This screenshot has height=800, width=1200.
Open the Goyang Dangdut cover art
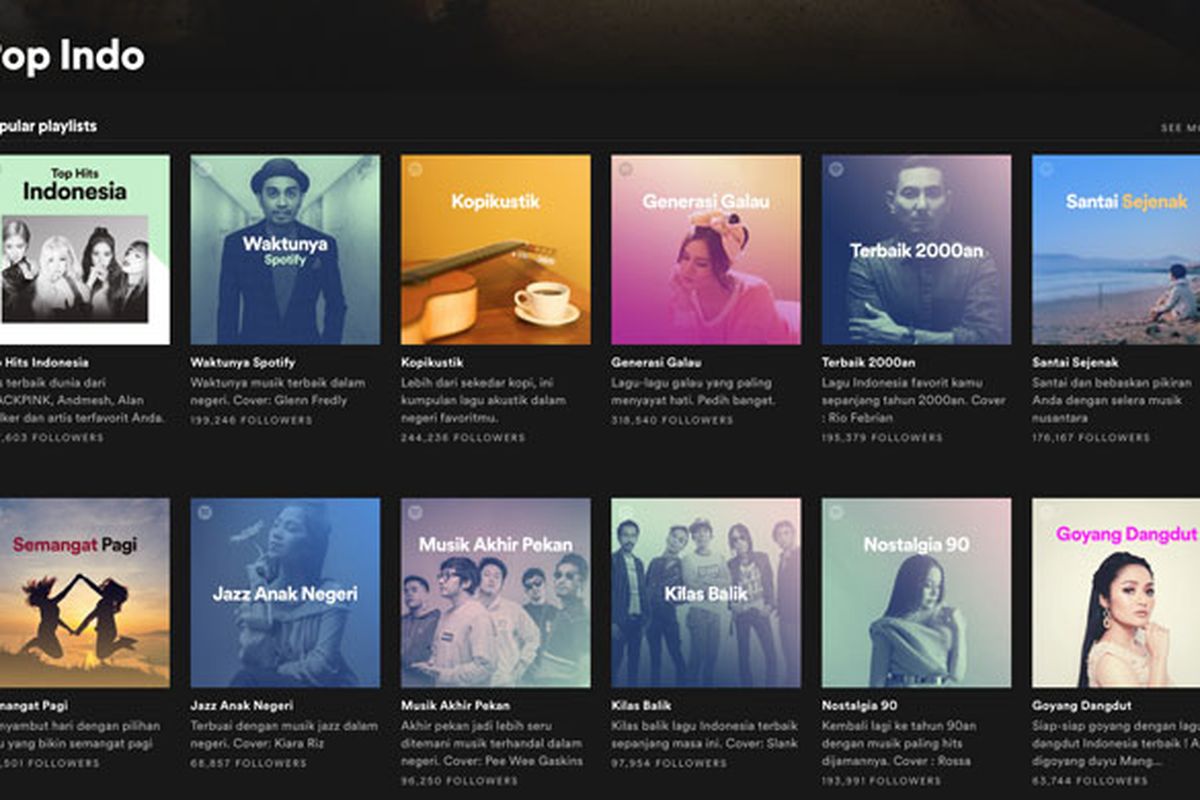click(1115, 592)
